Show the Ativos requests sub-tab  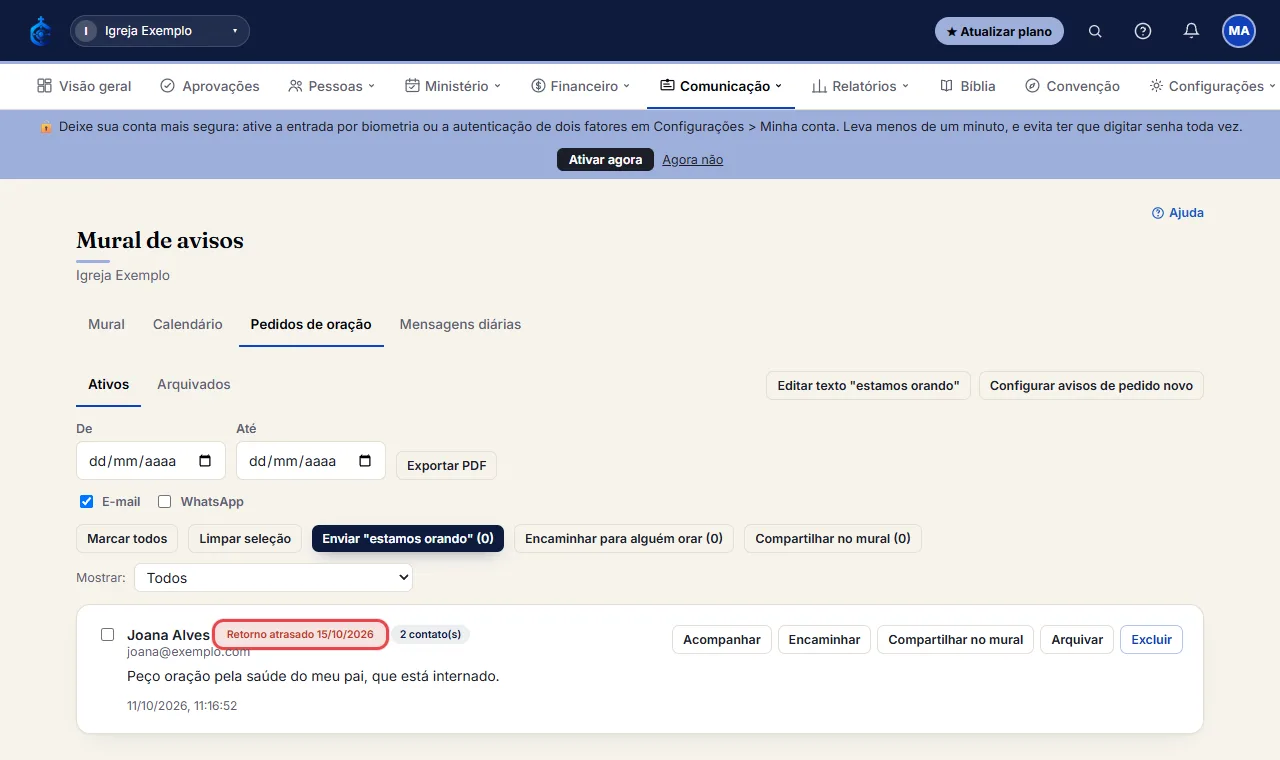pyautogui.click(x=108, y=385)
